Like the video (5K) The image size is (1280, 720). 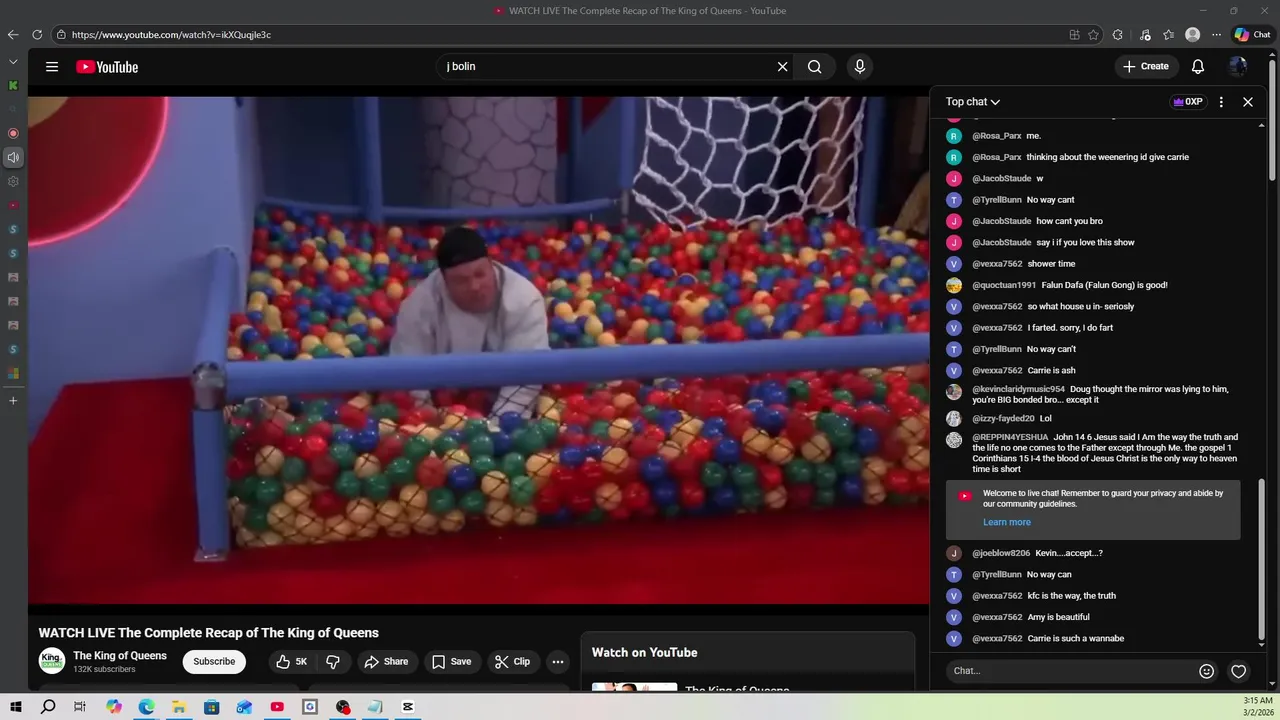tap(291, 661)
